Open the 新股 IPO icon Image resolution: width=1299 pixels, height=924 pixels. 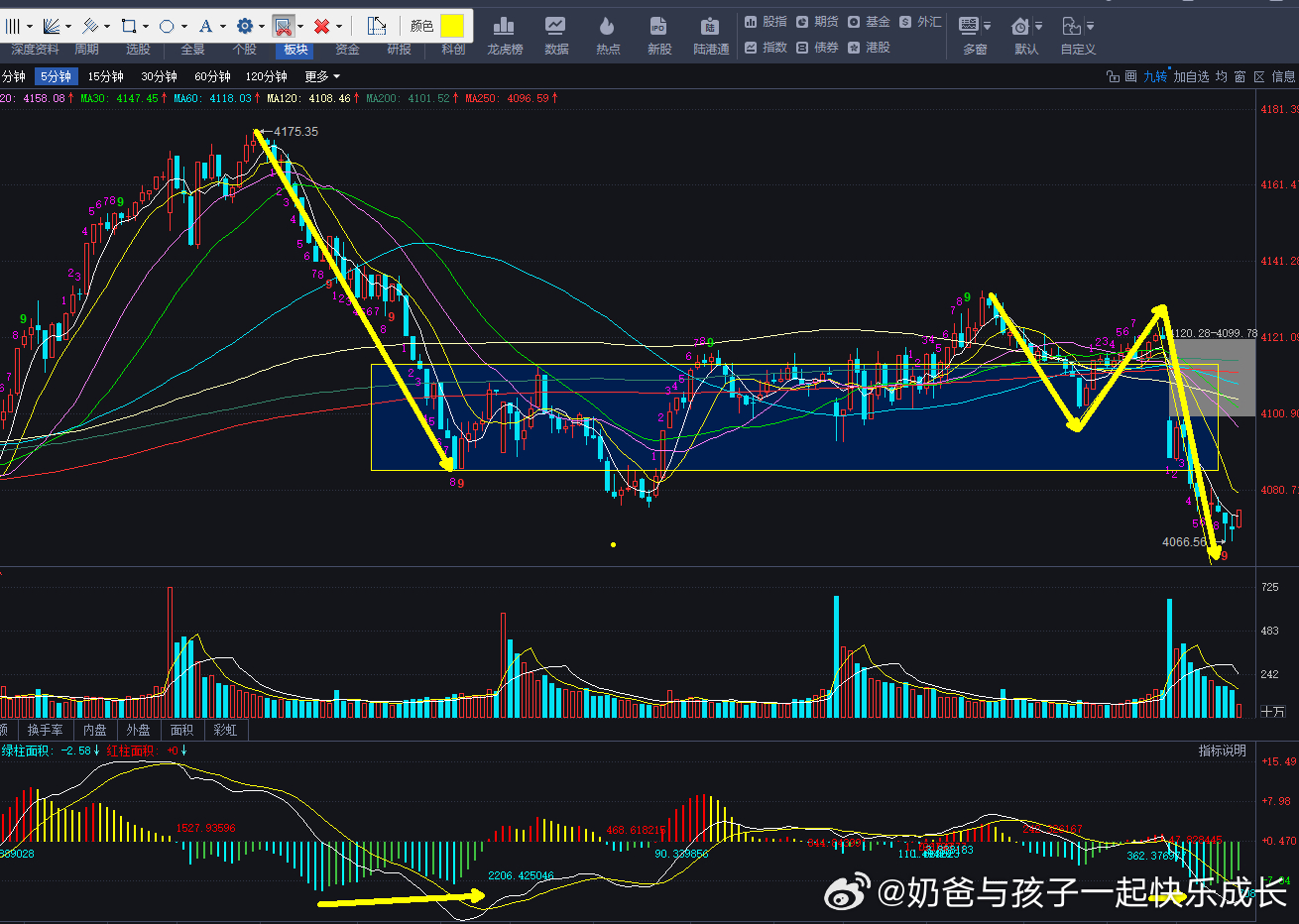click(658, 36)
